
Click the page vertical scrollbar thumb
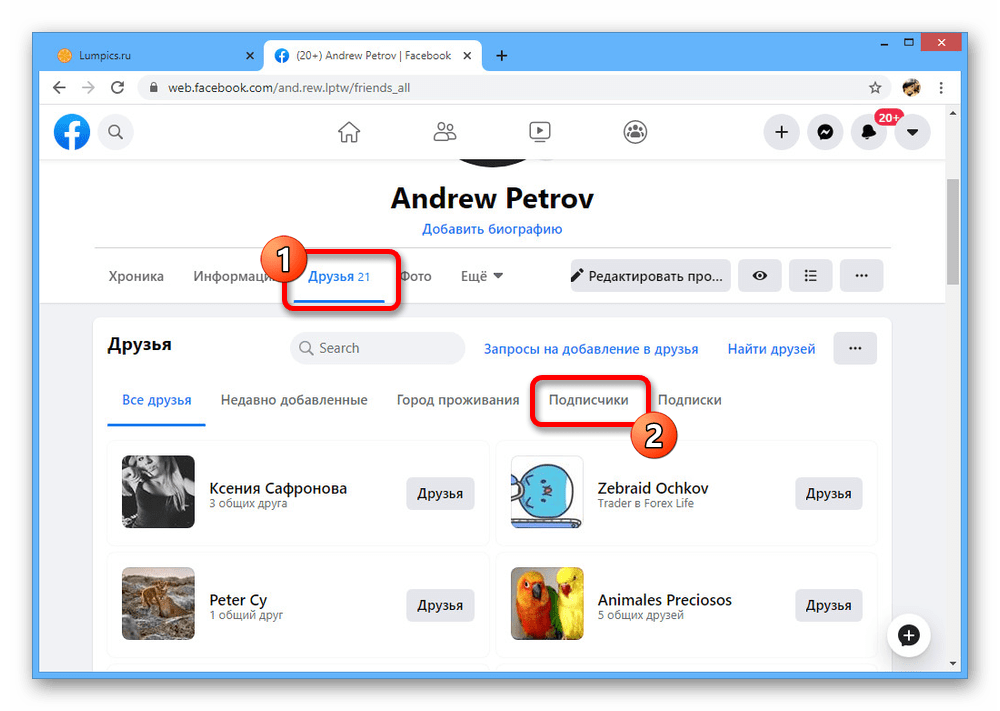click(x=953, y=231)
